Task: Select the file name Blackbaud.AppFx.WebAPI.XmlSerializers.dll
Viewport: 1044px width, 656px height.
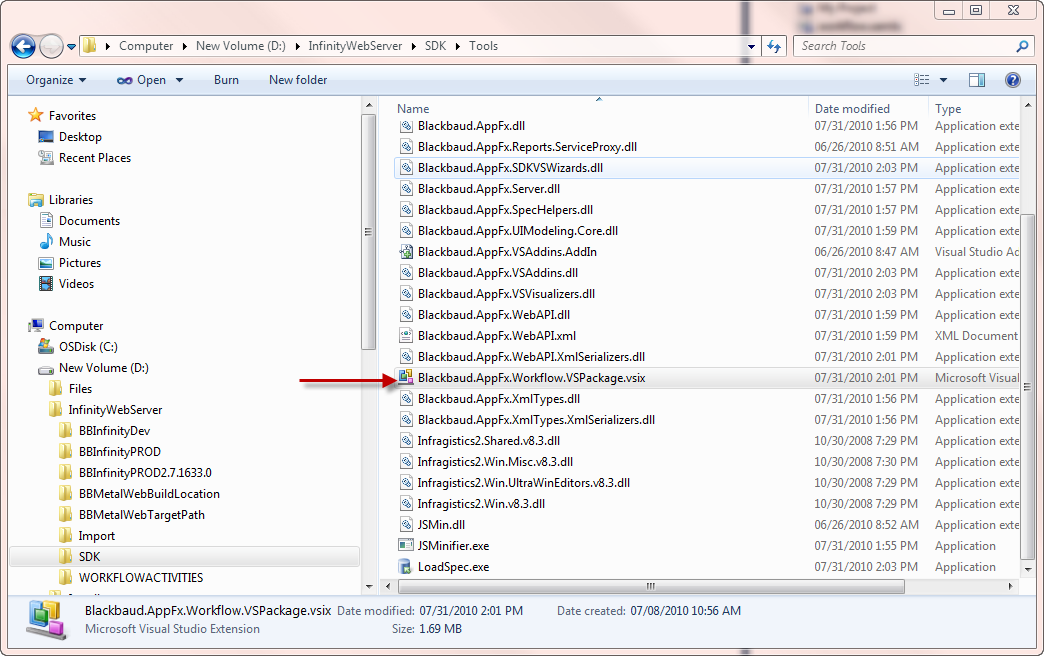Action: [x=531, y=357]
